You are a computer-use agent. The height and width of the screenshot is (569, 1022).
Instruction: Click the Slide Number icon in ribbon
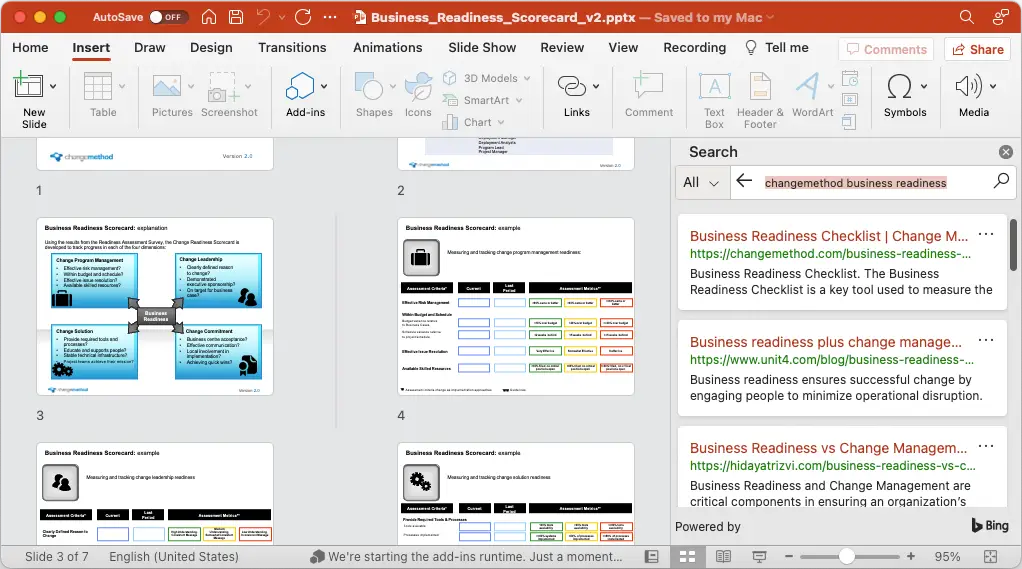(x=849, y=100)
